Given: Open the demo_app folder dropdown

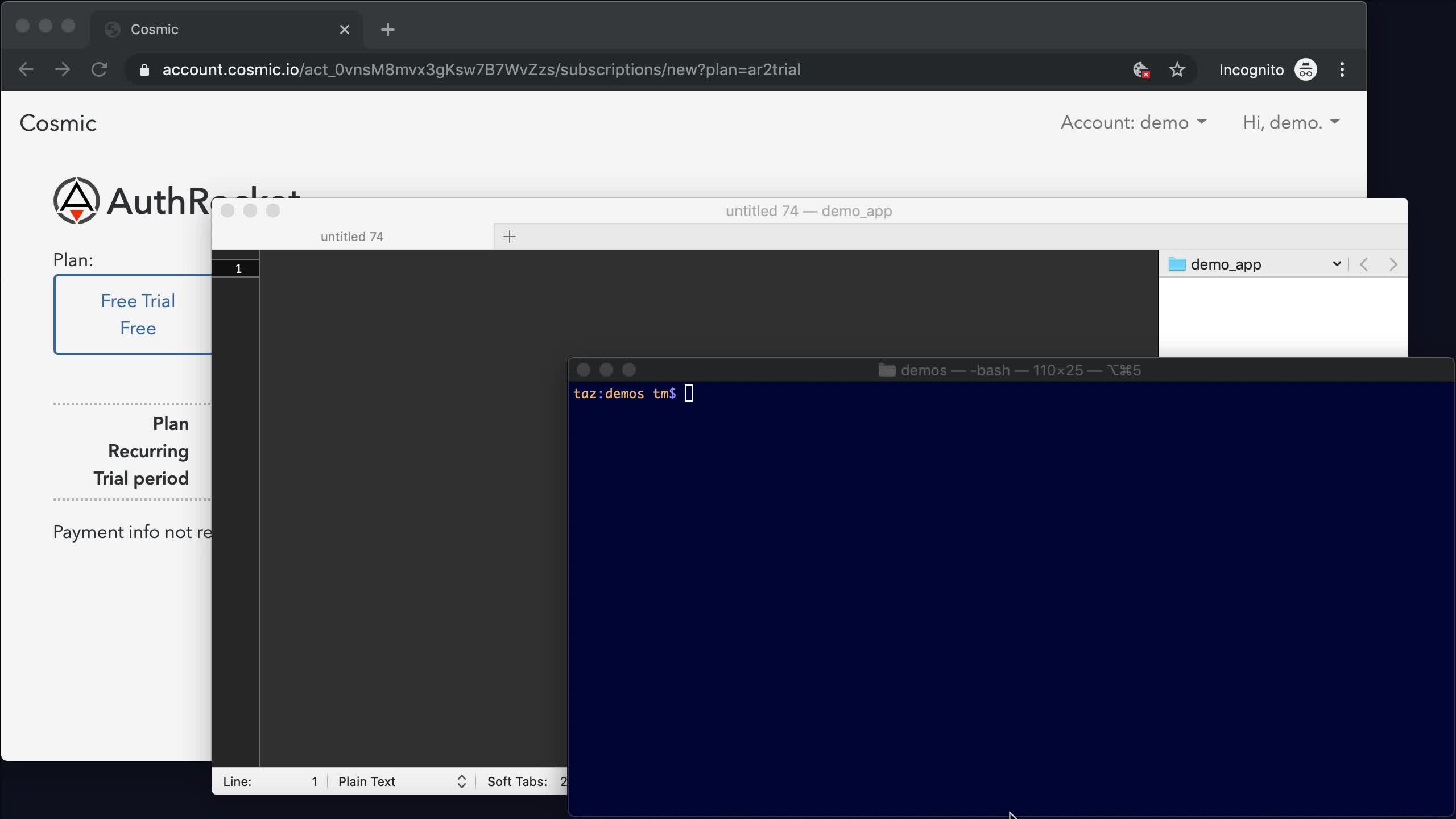Looking at the screenshot, I should (x=1337, y=264).
